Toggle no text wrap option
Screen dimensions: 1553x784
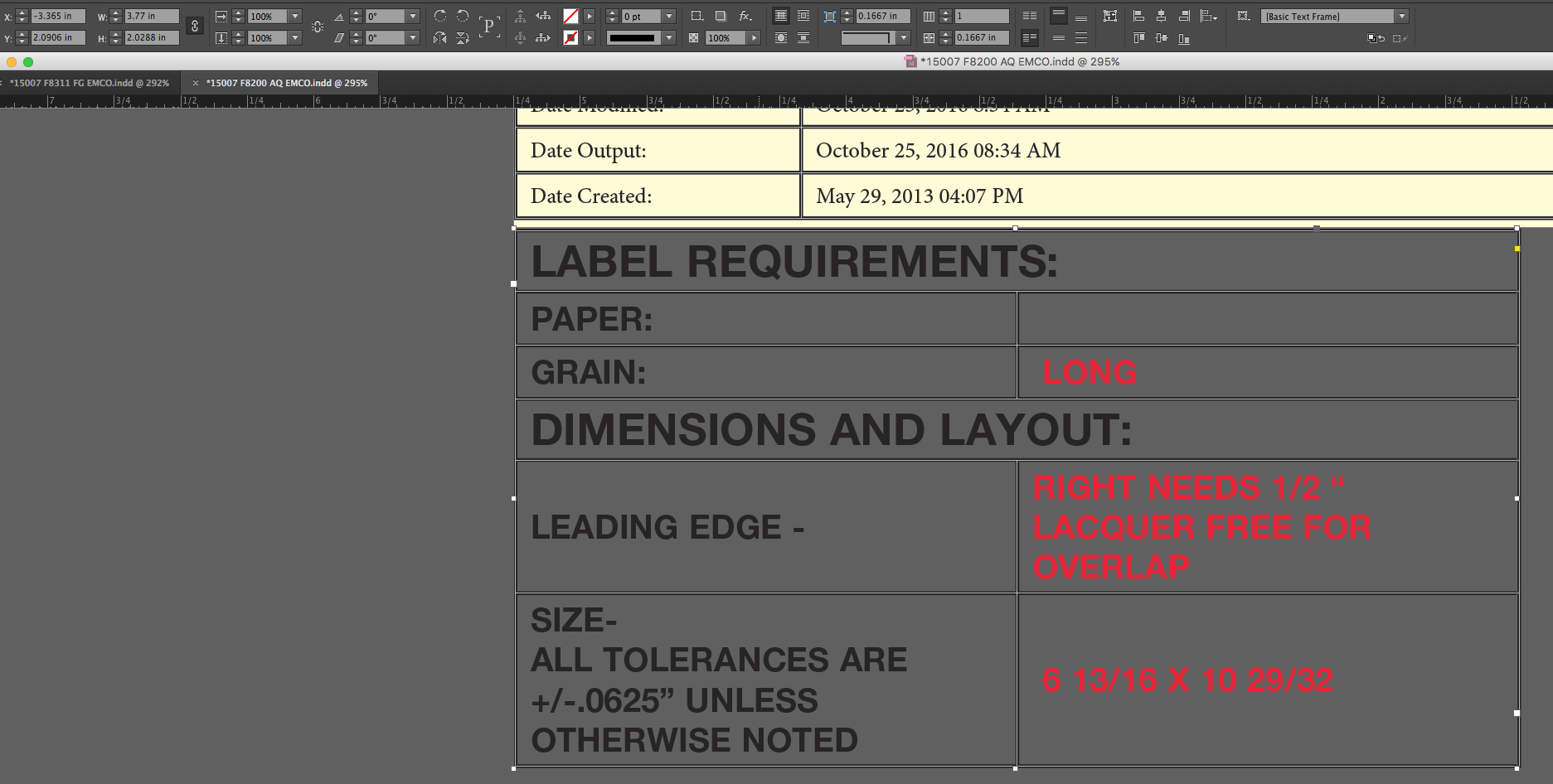tap(780, 16)
